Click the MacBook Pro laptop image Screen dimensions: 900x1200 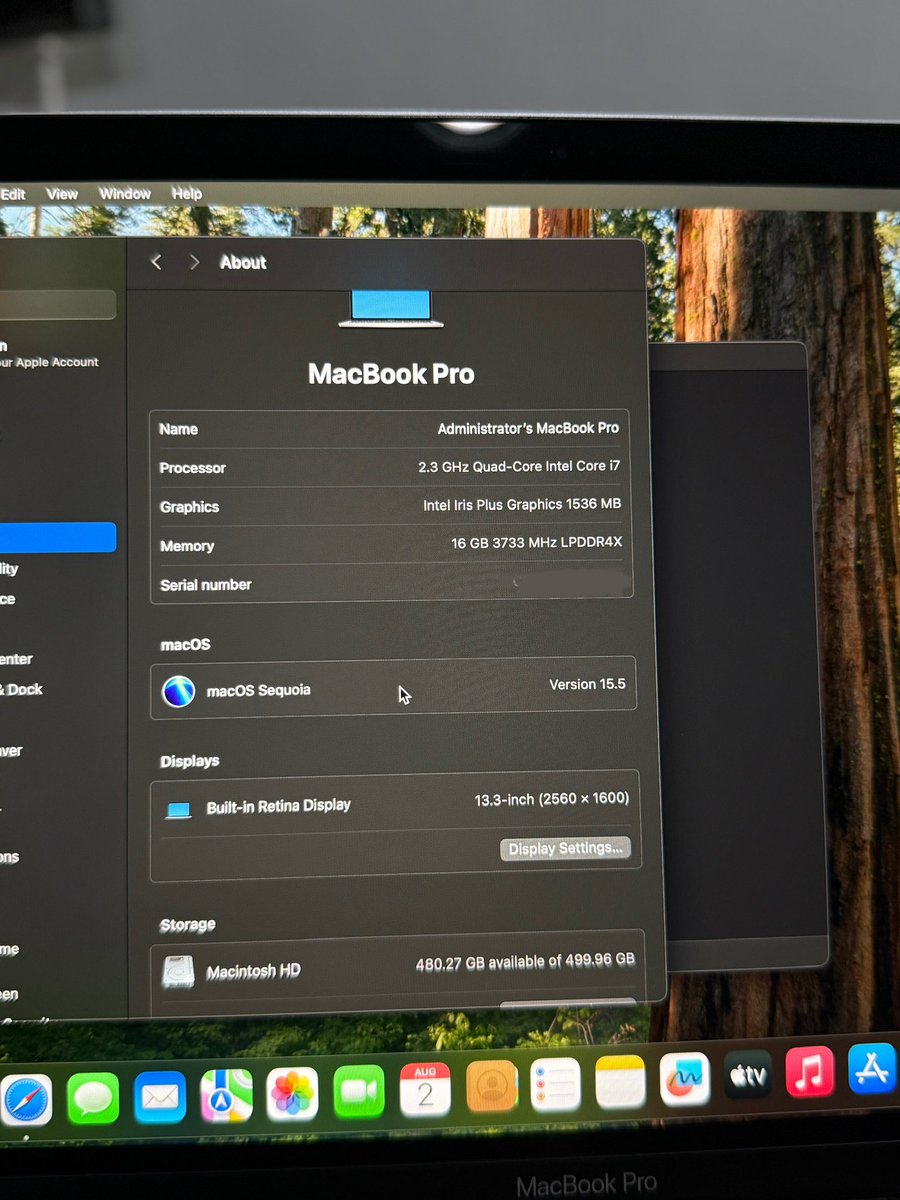(391, 309)
